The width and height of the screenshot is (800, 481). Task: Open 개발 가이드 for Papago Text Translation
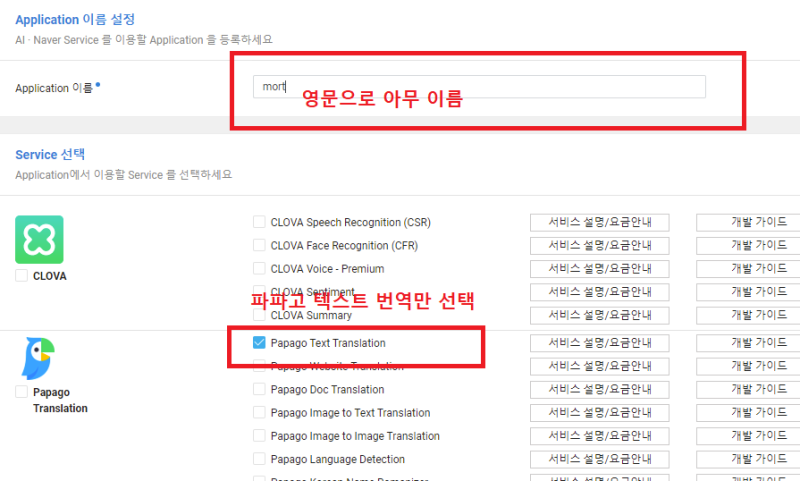click(748, 343)
